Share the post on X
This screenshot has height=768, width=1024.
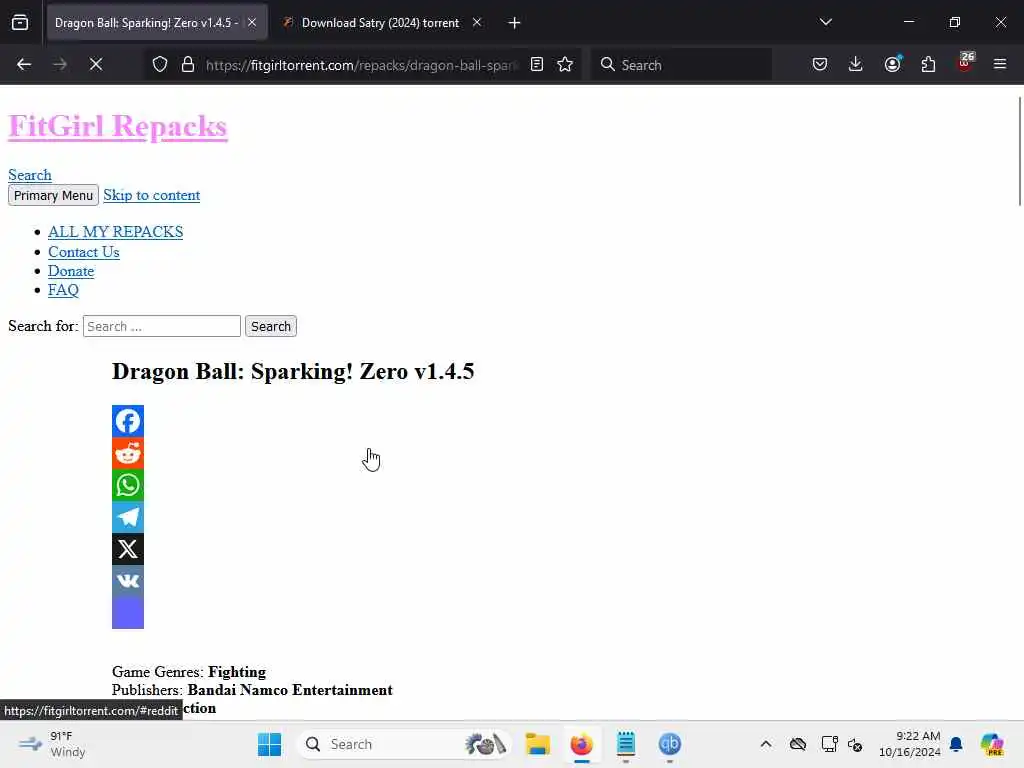[x=128, y=549]
